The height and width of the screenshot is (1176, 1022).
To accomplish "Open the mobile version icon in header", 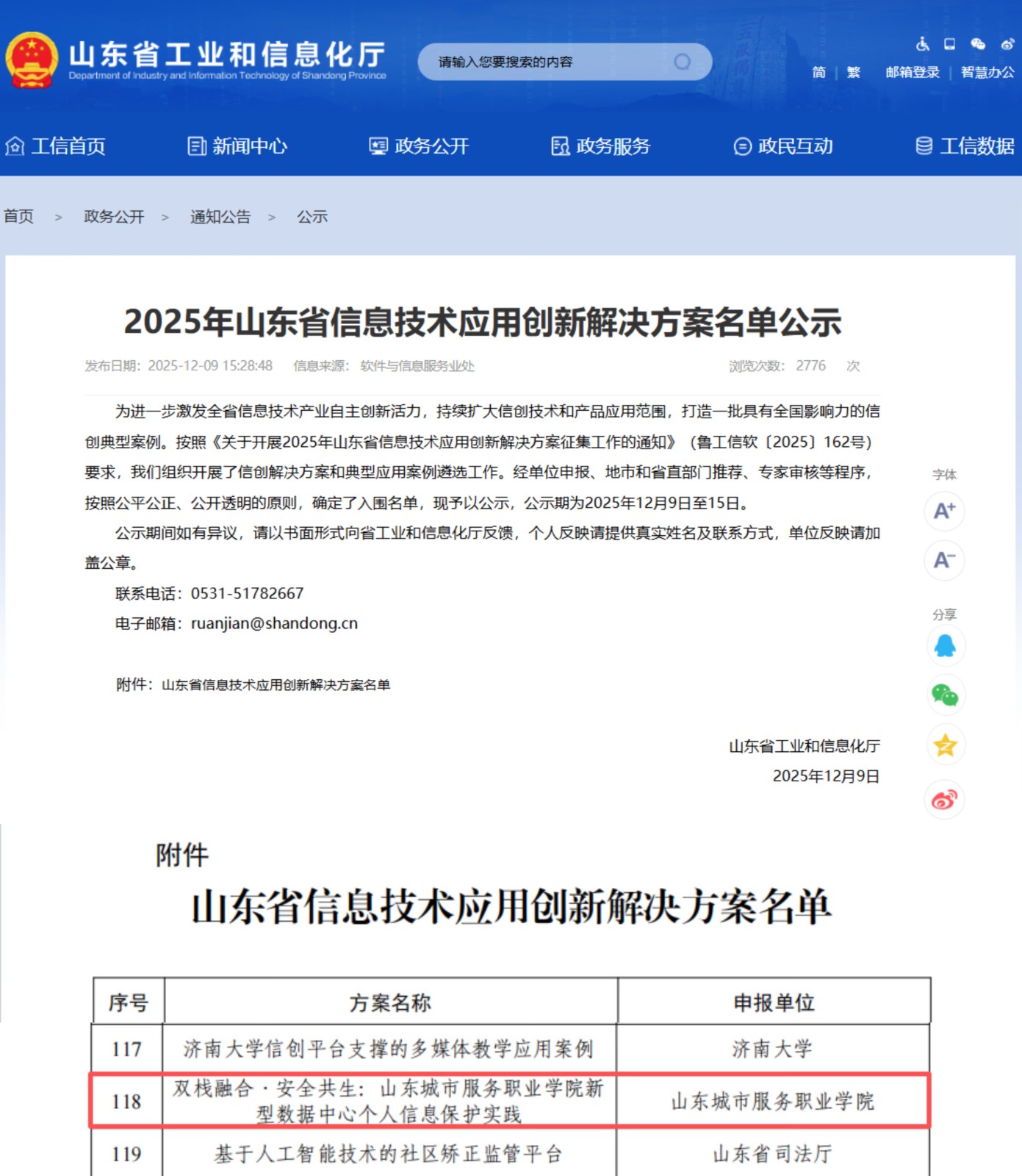I will [x=949, y=44].
